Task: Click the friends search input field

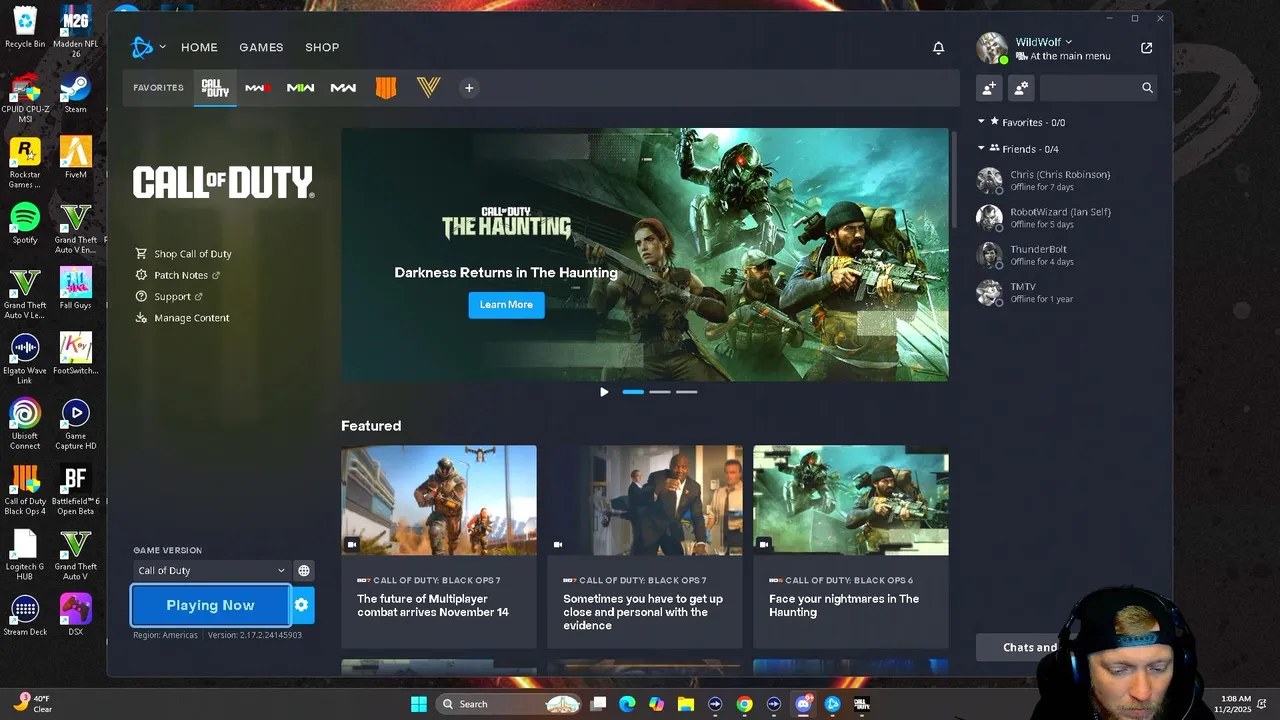Action: 1088,88
